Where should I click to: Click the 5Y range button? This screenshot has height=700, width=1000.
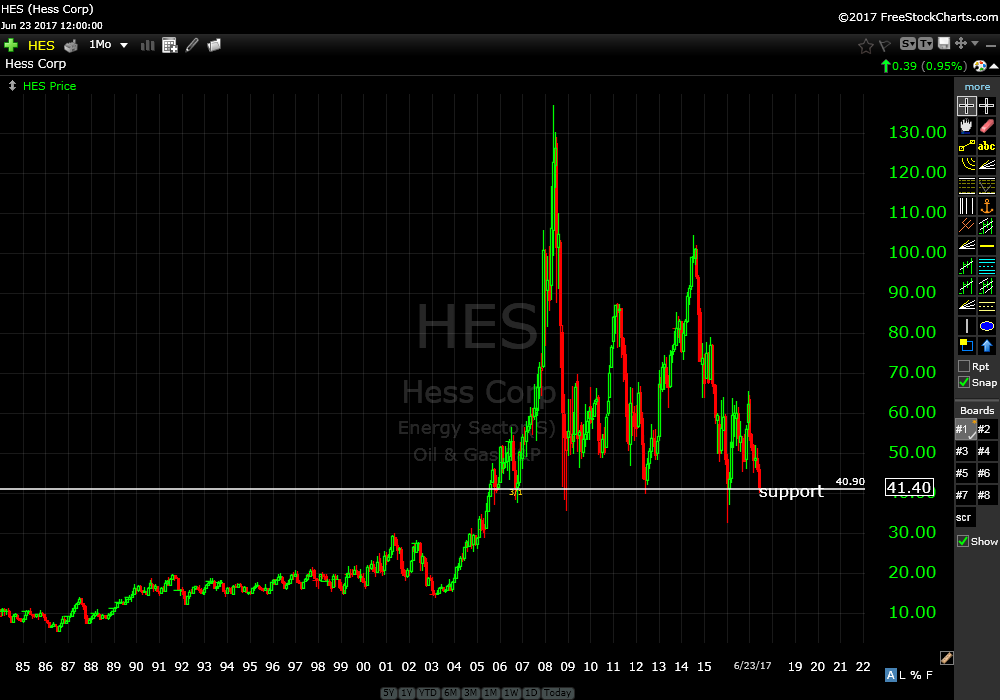click(390, 693)
